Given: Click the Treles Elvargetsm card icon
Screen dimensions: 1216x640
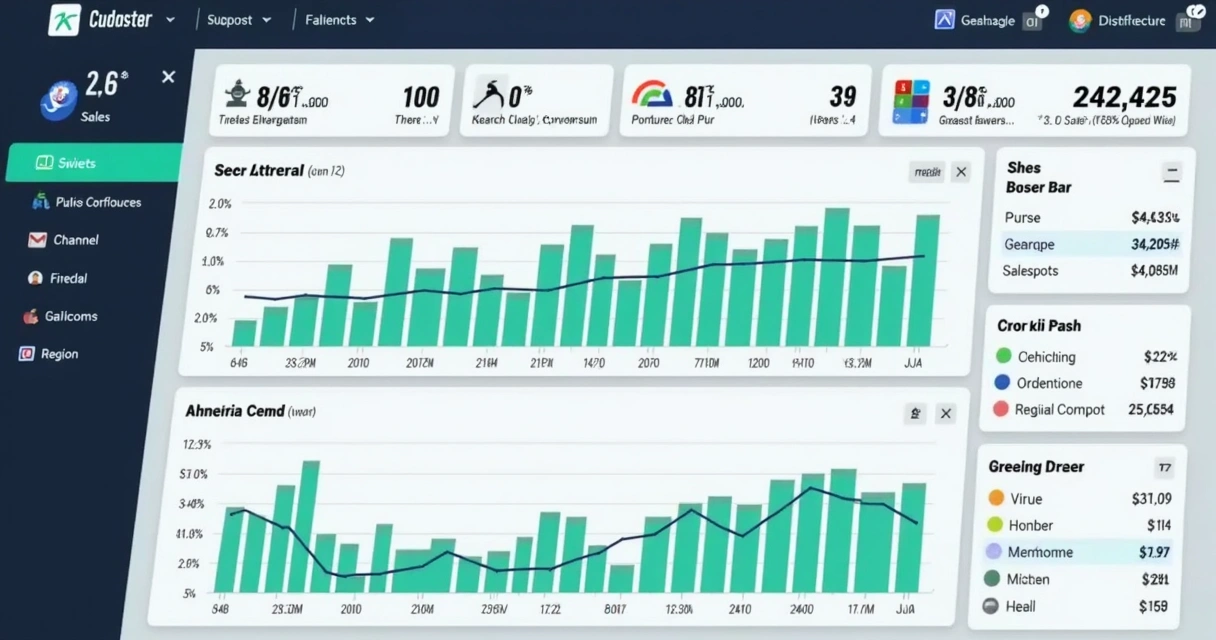Looking at the screenshot, I should [x=236, y=94].
